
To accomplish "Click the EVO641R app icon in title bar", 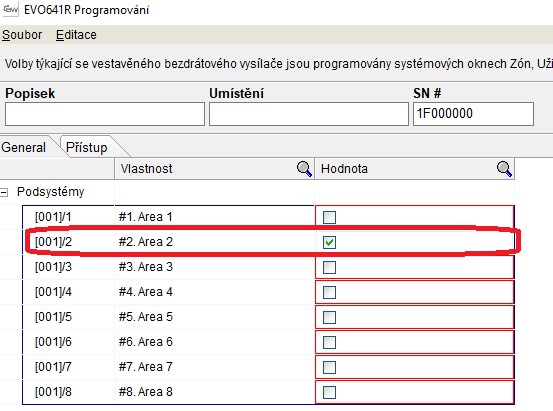I will point(10,9).
